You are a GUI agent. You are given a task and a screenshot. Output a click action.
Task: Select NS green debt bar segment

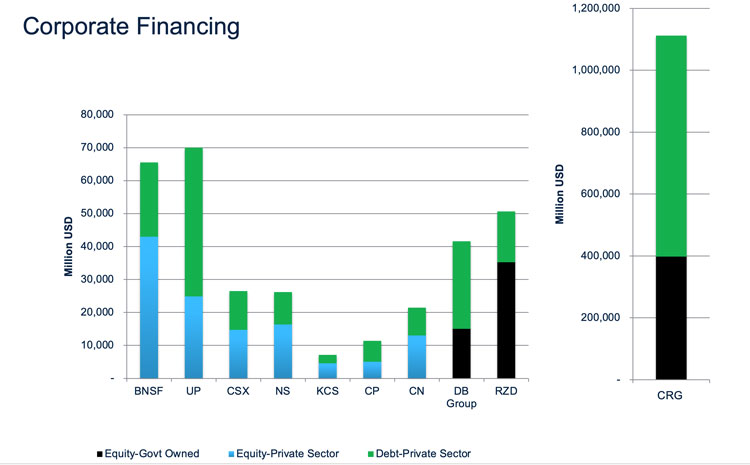point(283,308)
